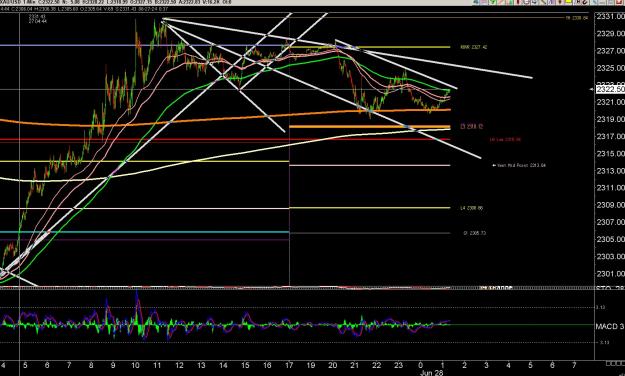Click the hour 0 time axis label
The height and width of the screenshot is (376, 625).
[x=421, y=365]
